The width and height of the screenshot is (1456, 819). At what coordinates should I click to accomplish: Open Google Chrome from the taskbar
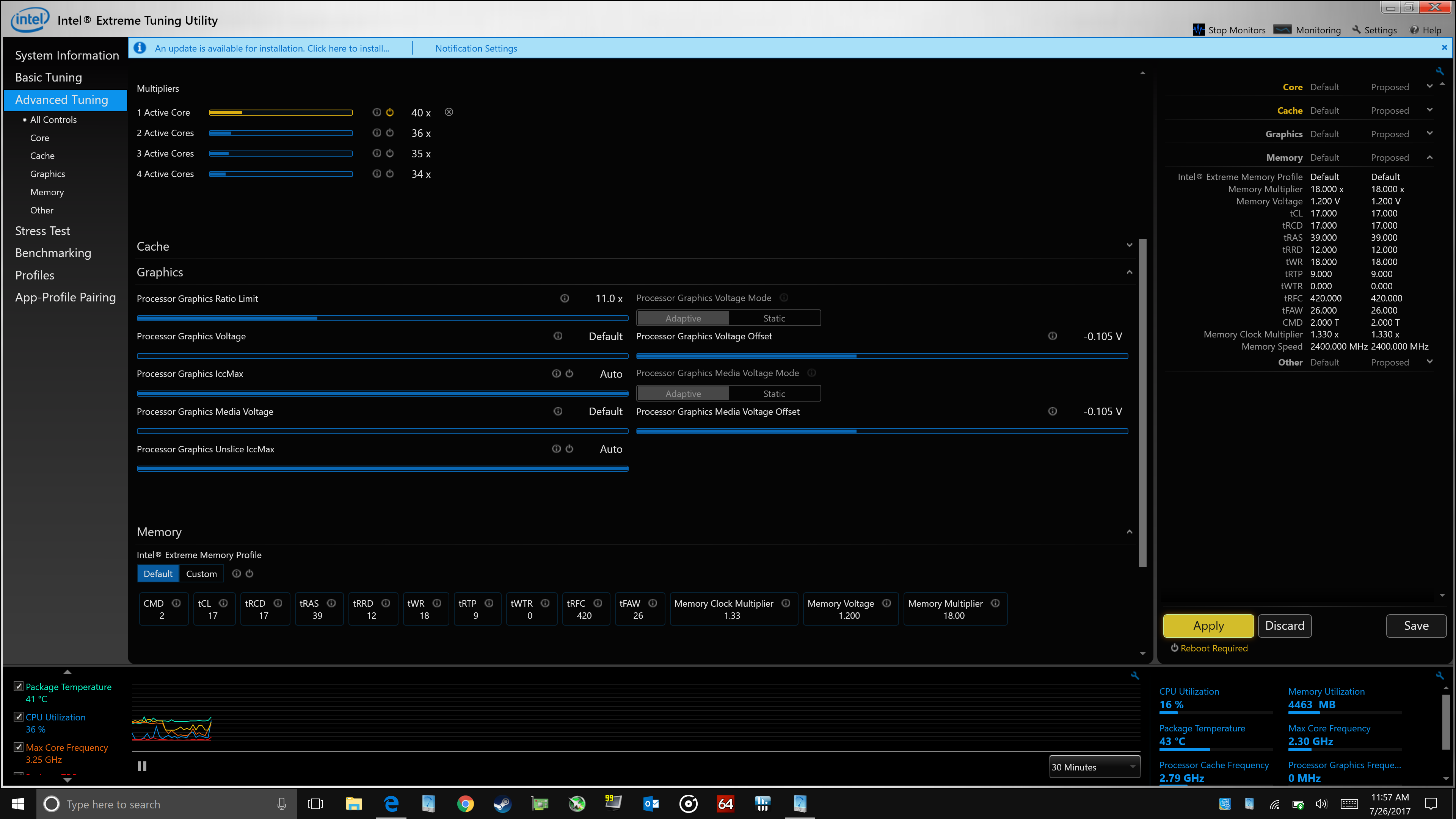coord(465,804)
